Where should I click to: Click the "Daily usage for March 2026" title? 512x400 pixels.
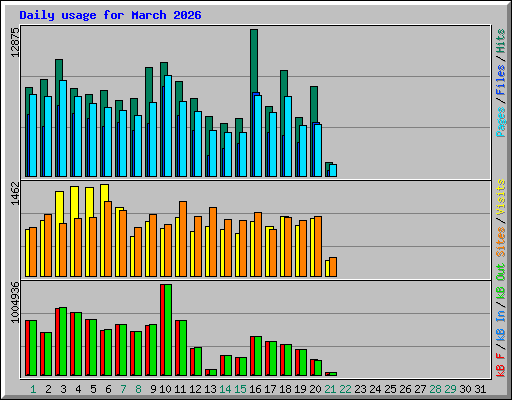coord(110,15)
